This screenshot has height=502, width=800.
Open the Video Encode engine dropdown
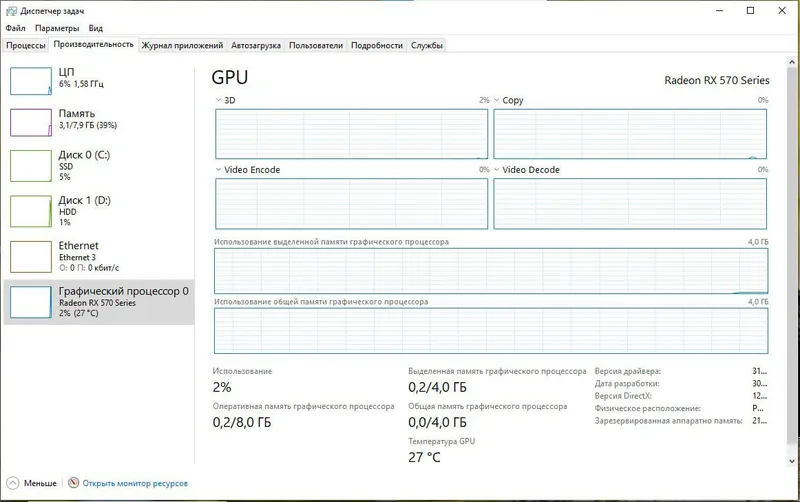(x=218, y=169)
